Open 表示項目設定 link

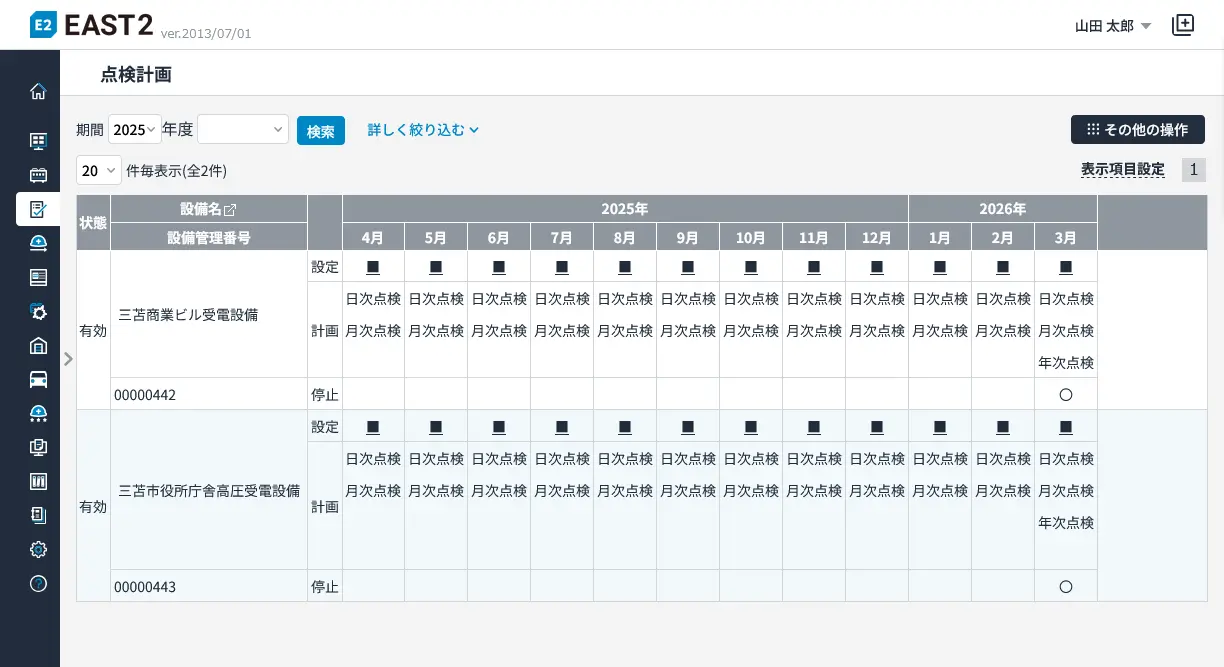[x=1122, y=170]
